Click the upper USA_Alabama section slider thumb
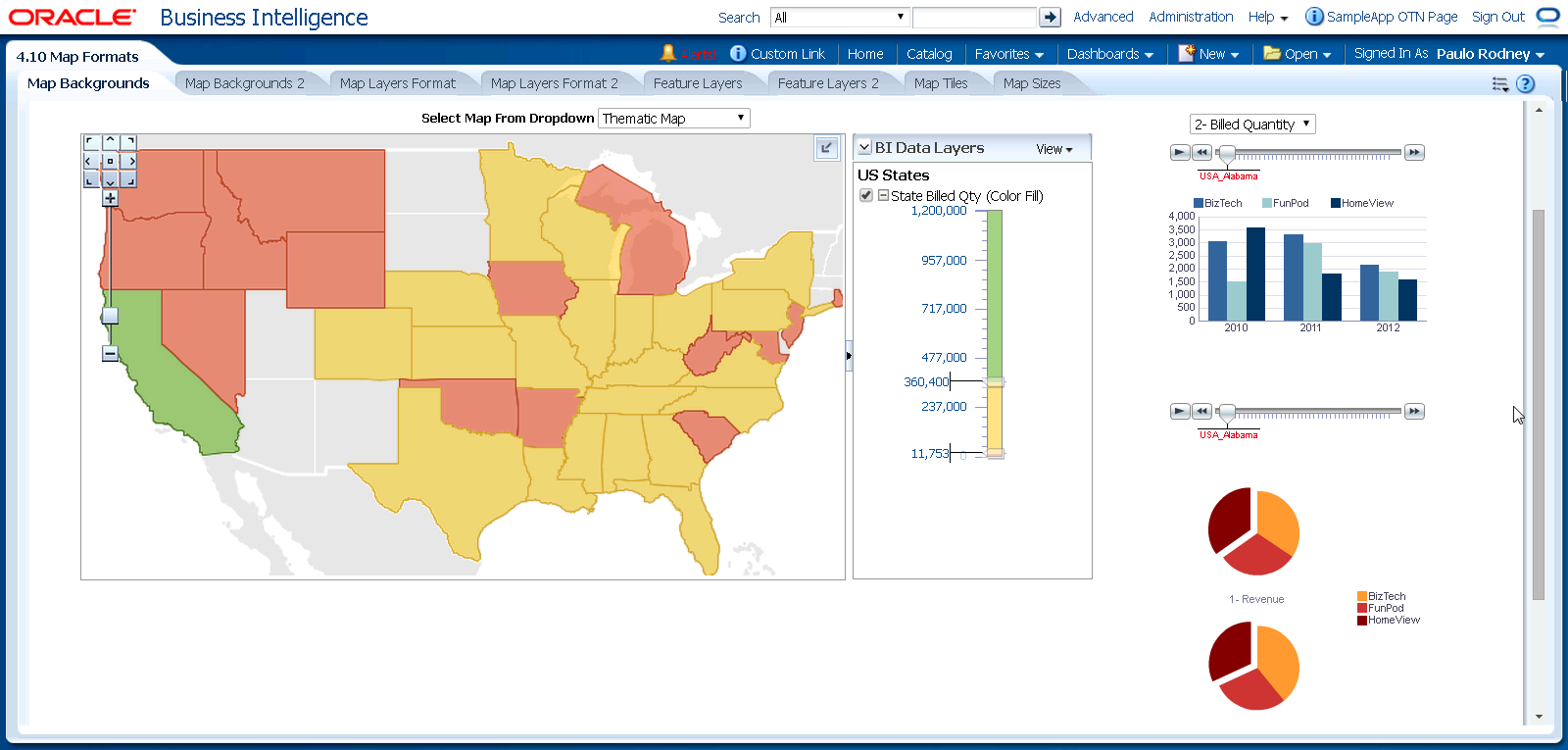The width and height of the screenshot is (1568, 750). [1227, 154]
